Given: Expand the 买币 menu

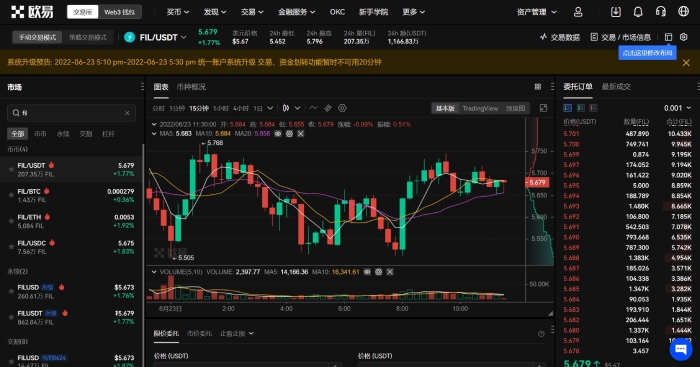Looking at the screenshot, I should coord(178,12).
